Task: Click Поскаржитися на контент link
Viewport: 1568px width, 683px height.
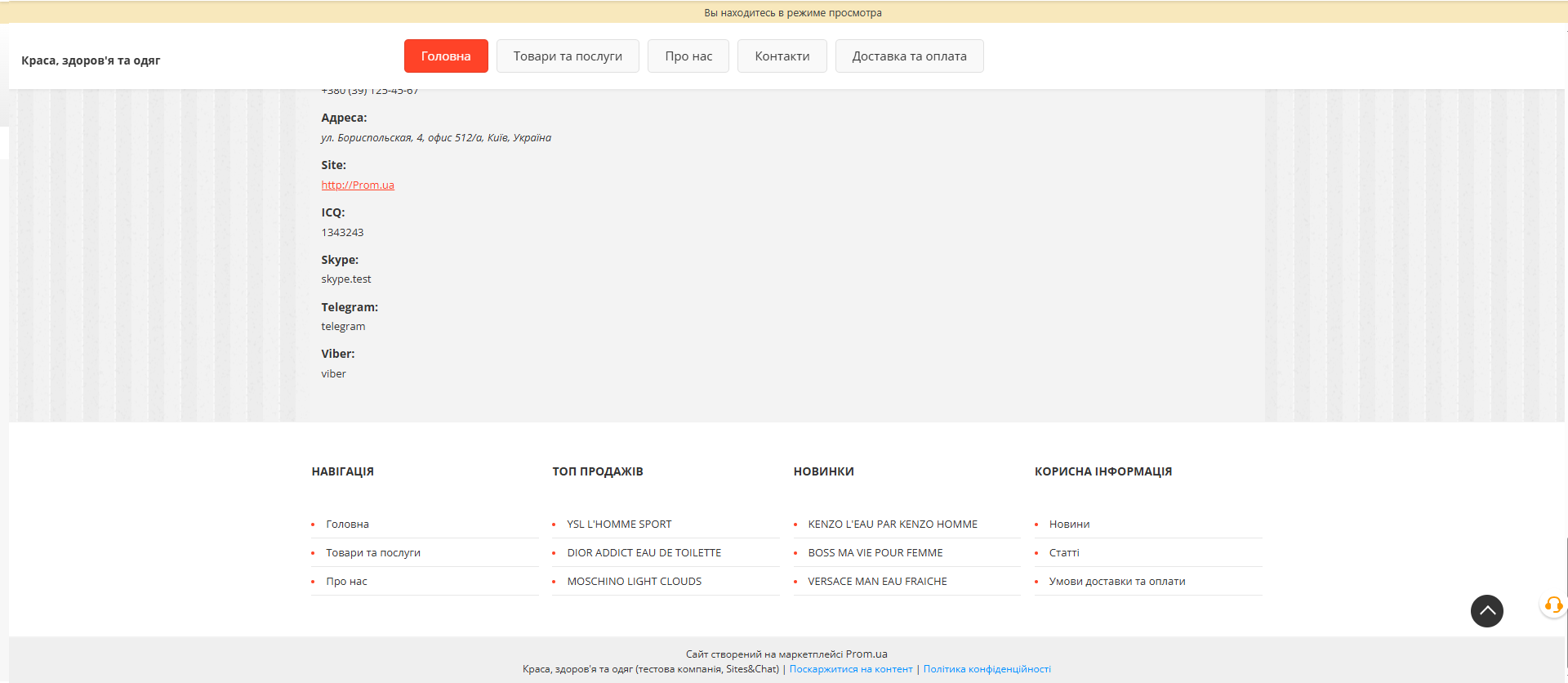Action: tap(851, 669)
